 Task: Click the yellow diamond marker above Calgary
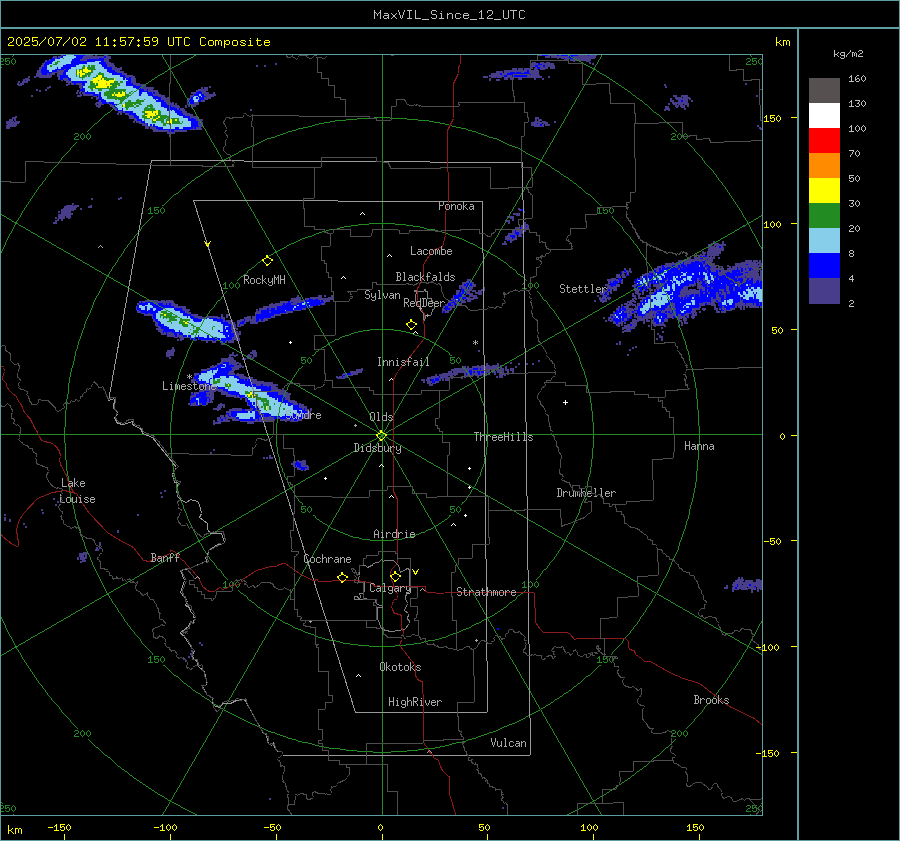tap(395, 576)
